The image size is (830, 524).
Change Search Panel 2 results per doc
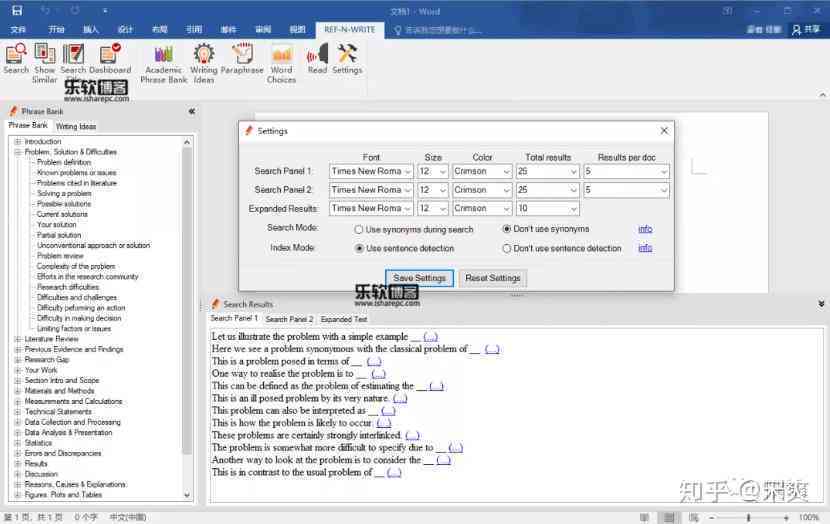click(626, 189)
